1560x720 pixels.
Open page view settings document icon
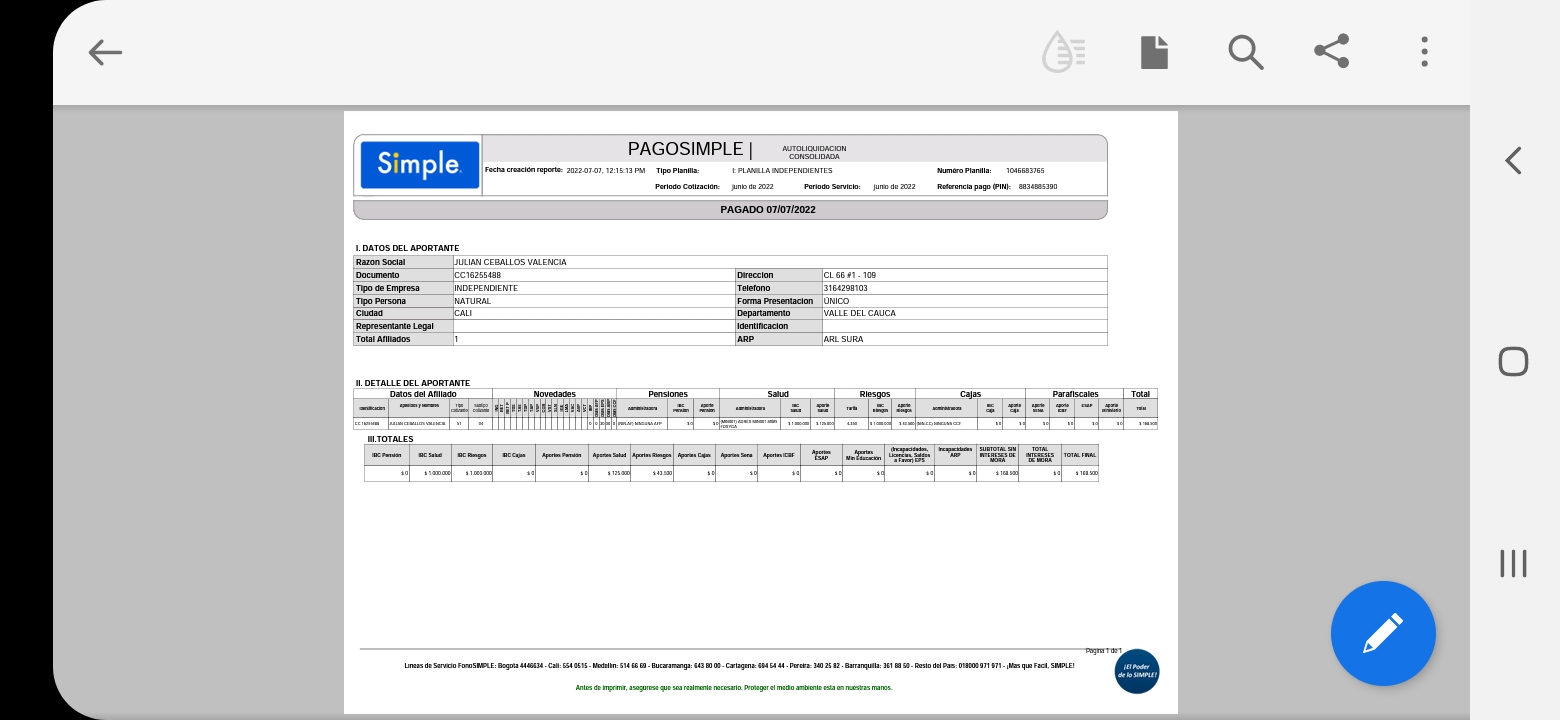[x=1154, y=52]
